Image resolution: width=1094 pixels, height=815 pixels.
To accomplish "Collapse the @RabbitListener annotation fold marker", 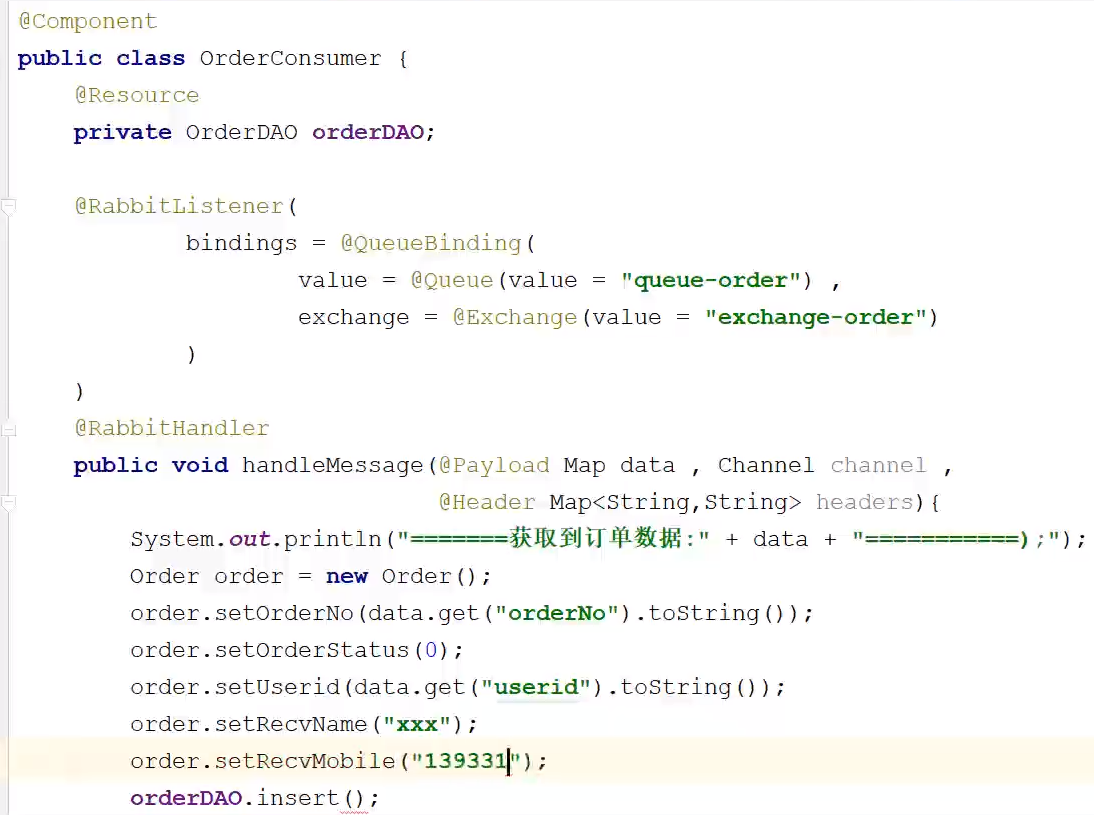I will [x=8, y=207].
